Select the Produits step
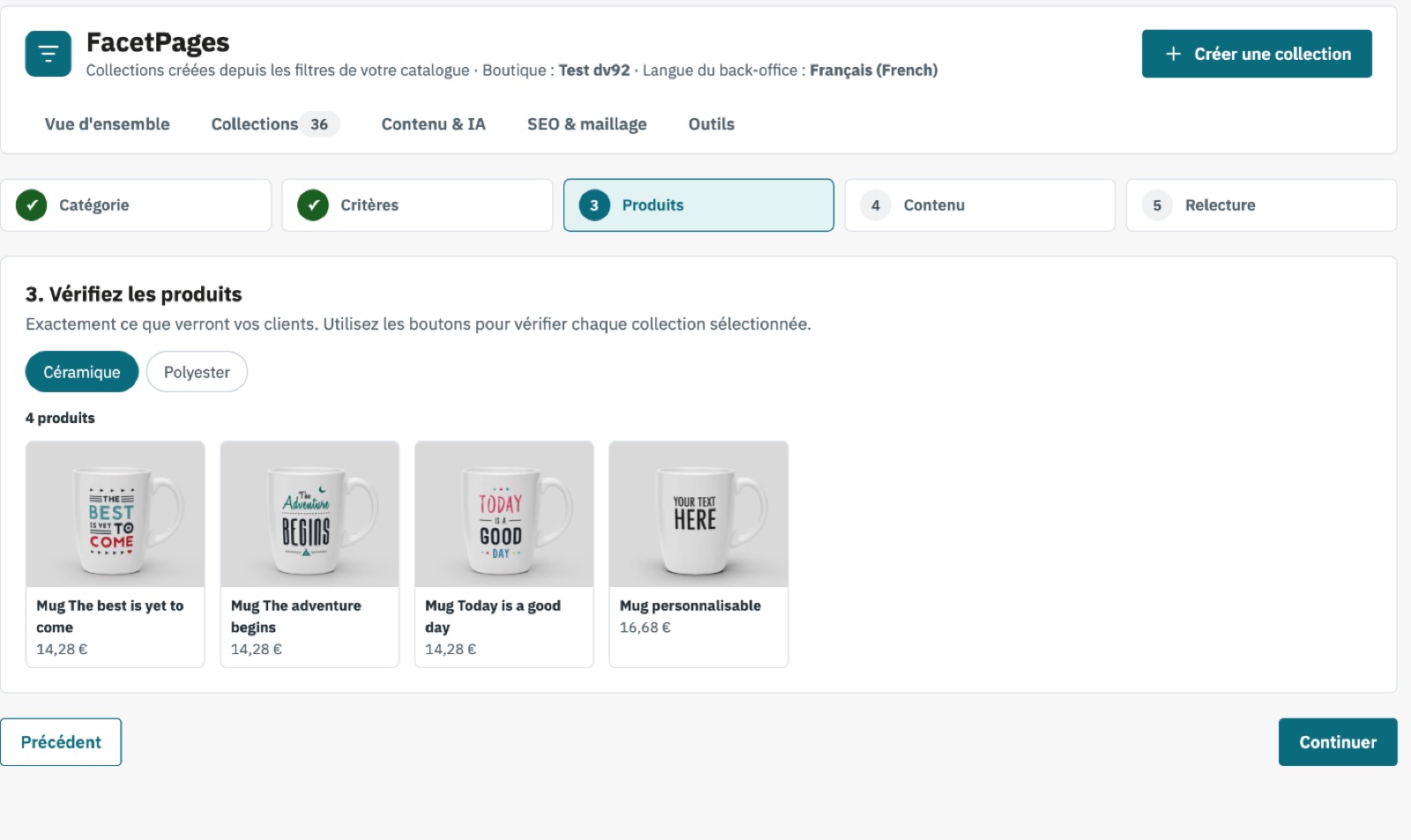This screenshot has width=1411, height=840. tap(698, 205)
